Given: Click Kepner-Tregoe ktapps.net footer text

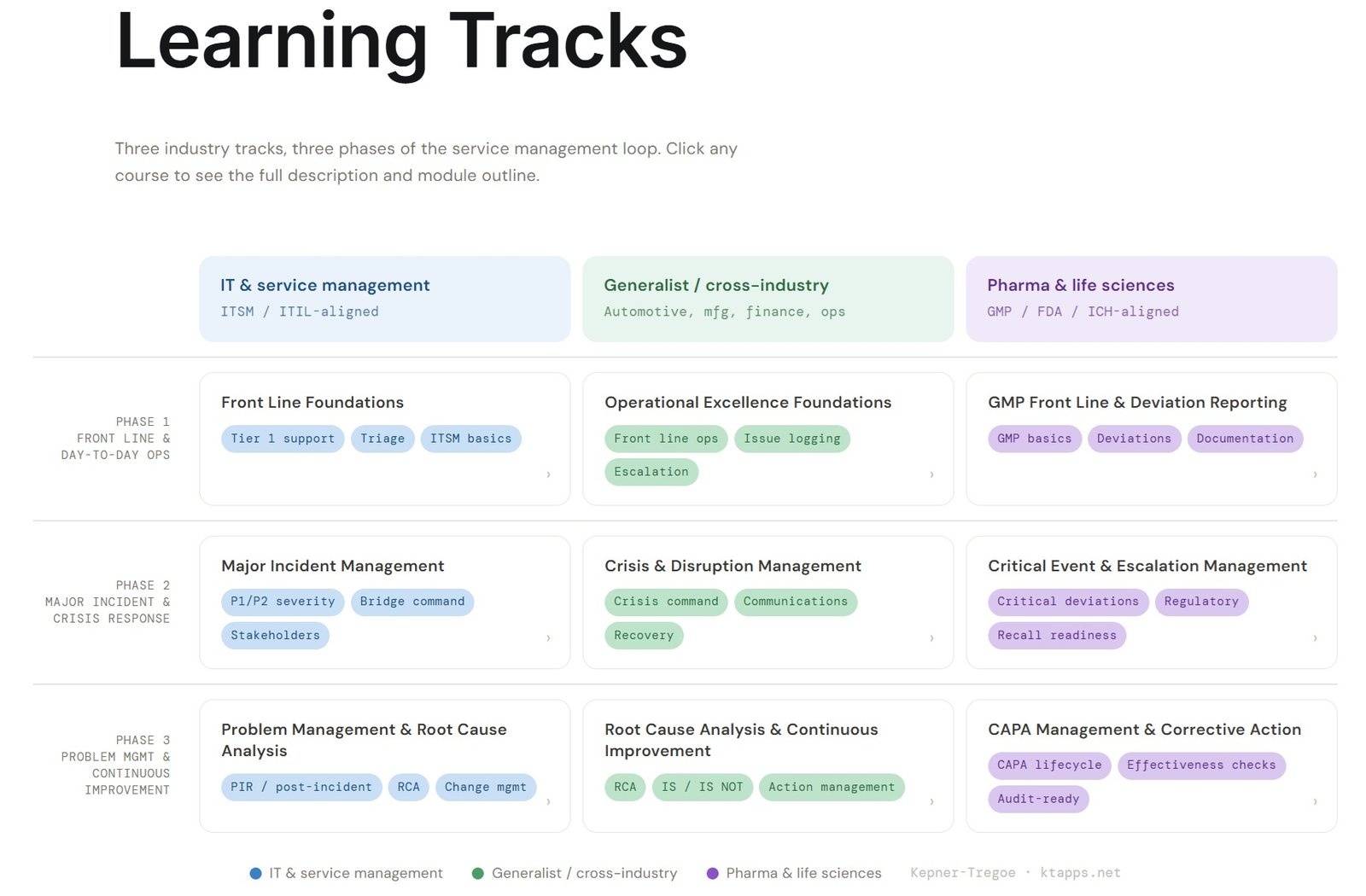Looking at the screenshot, I should 1015,873.
